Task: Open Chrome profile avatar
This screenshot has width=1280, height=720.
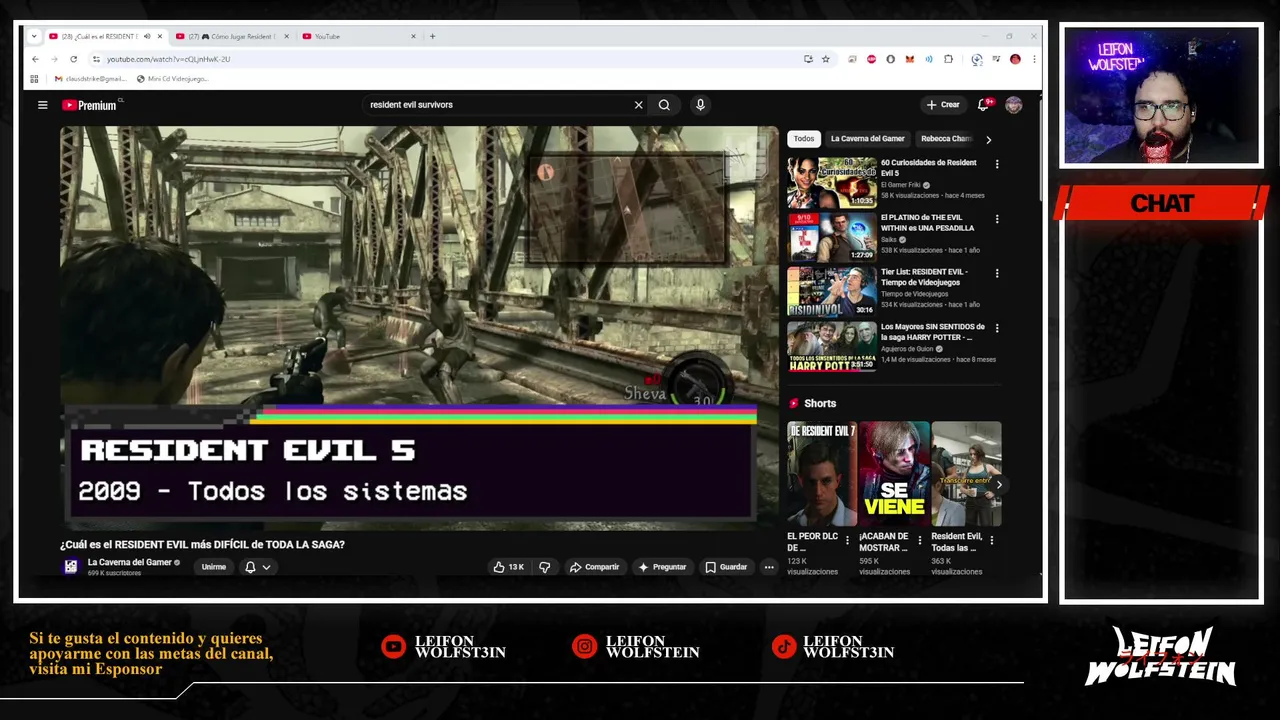Action: tap(1015, 59)
